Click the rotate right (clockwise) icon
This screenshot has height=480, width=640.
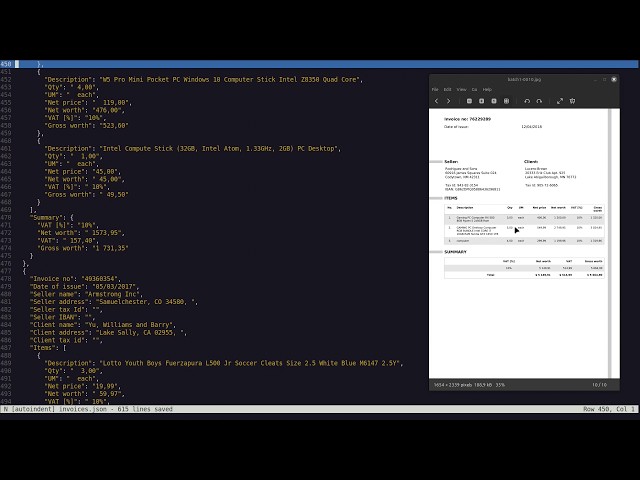tap(539, 101)
